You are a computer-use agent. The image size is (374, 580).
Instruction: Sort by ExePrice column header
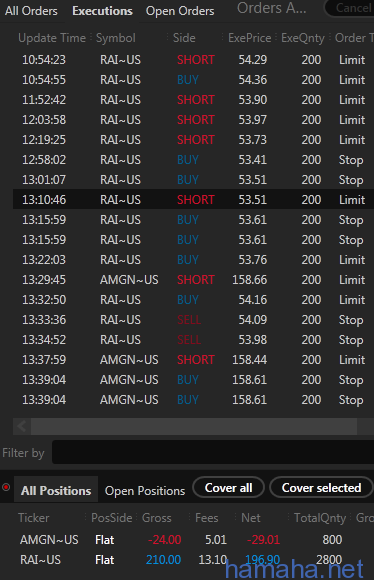249,38
